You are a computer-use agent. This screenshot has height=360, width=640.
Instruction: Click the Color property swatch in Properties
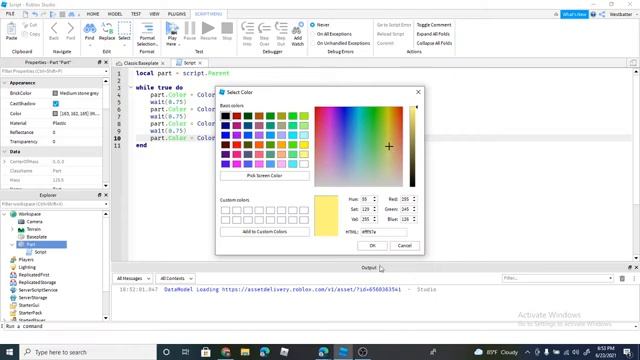(x=55, y=113)
